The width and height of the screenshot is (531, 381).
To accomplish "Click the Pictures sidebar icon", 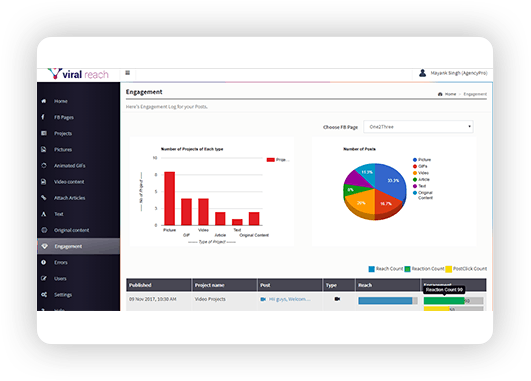I will point(43,149).
